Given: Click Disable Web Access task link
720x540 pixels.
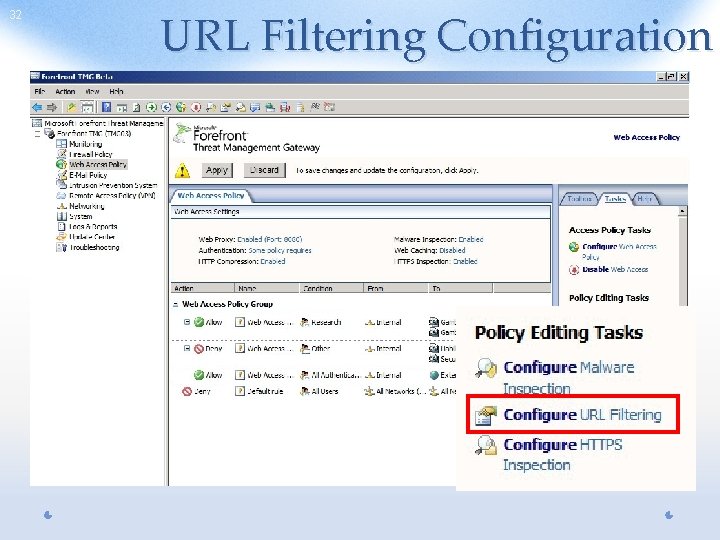Looking at the screenshot, I should (x=615, y=269).
